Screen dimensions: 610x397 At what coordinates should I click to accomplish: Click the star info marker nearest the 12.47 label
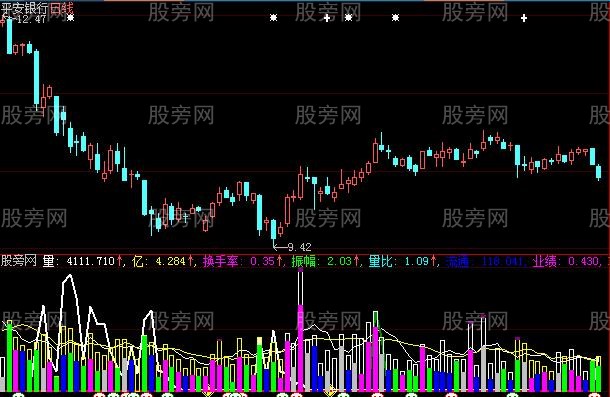click(x=70, y=18)
